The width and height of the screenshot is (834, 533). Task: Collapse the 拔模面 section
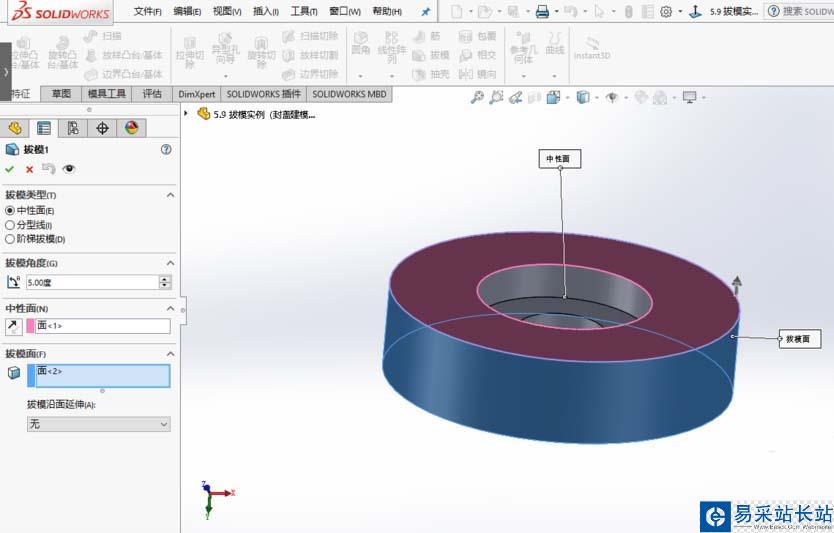170,354
